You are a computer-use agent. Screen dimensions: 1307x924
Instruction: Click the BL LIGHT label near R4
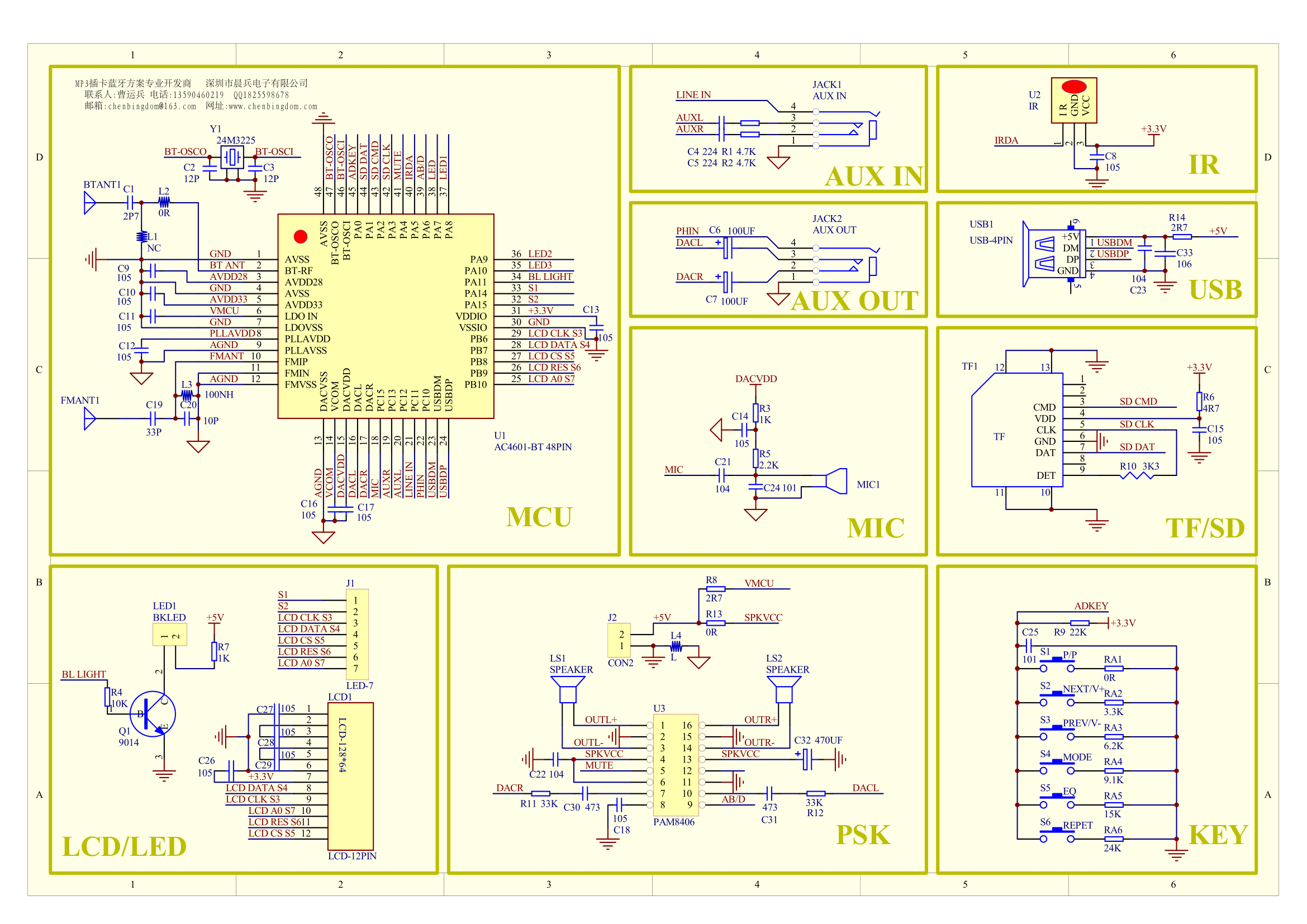84,675
